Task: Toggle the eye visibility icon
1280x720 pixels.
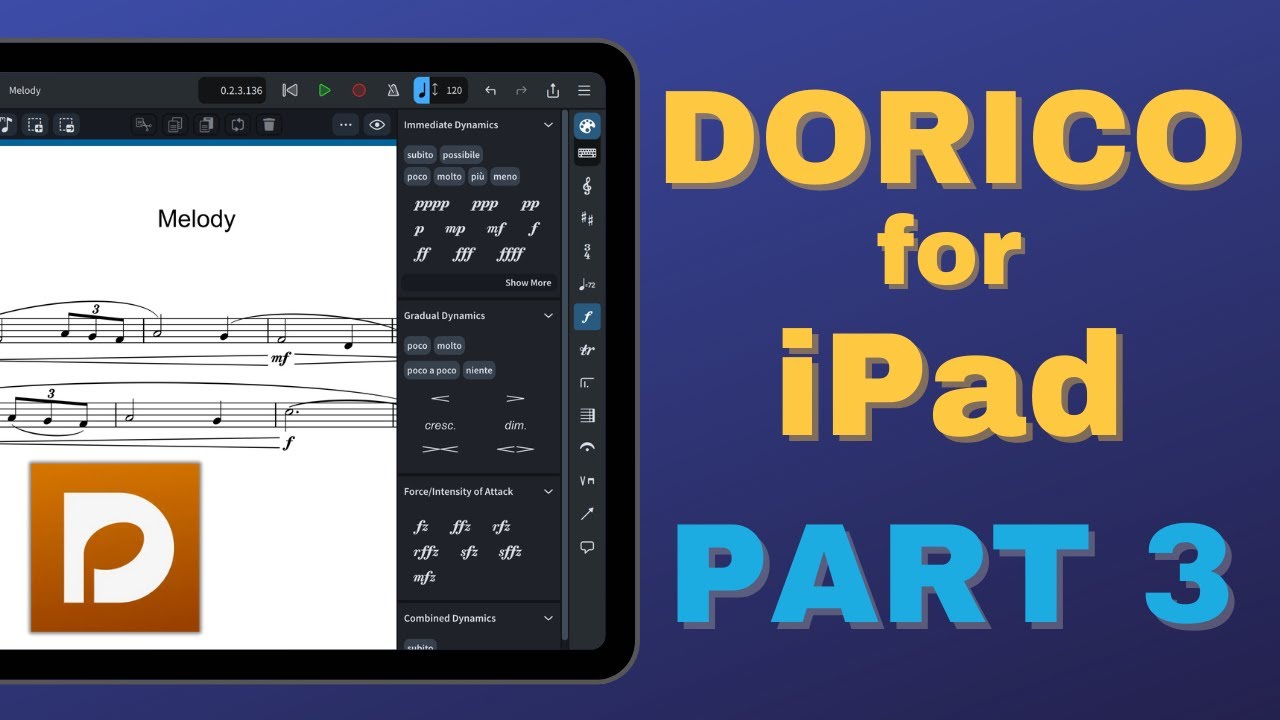Action: [377, 125]
